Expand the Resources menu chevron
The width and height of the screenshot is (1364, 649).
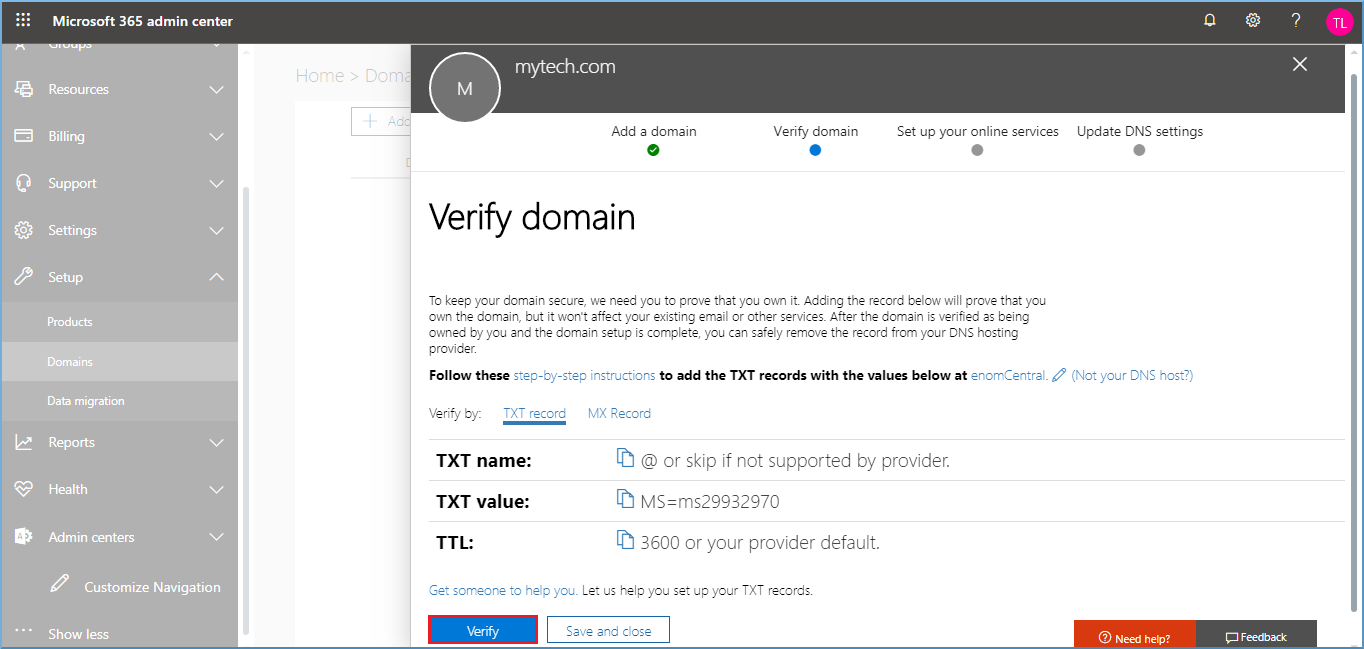point(216,89)
